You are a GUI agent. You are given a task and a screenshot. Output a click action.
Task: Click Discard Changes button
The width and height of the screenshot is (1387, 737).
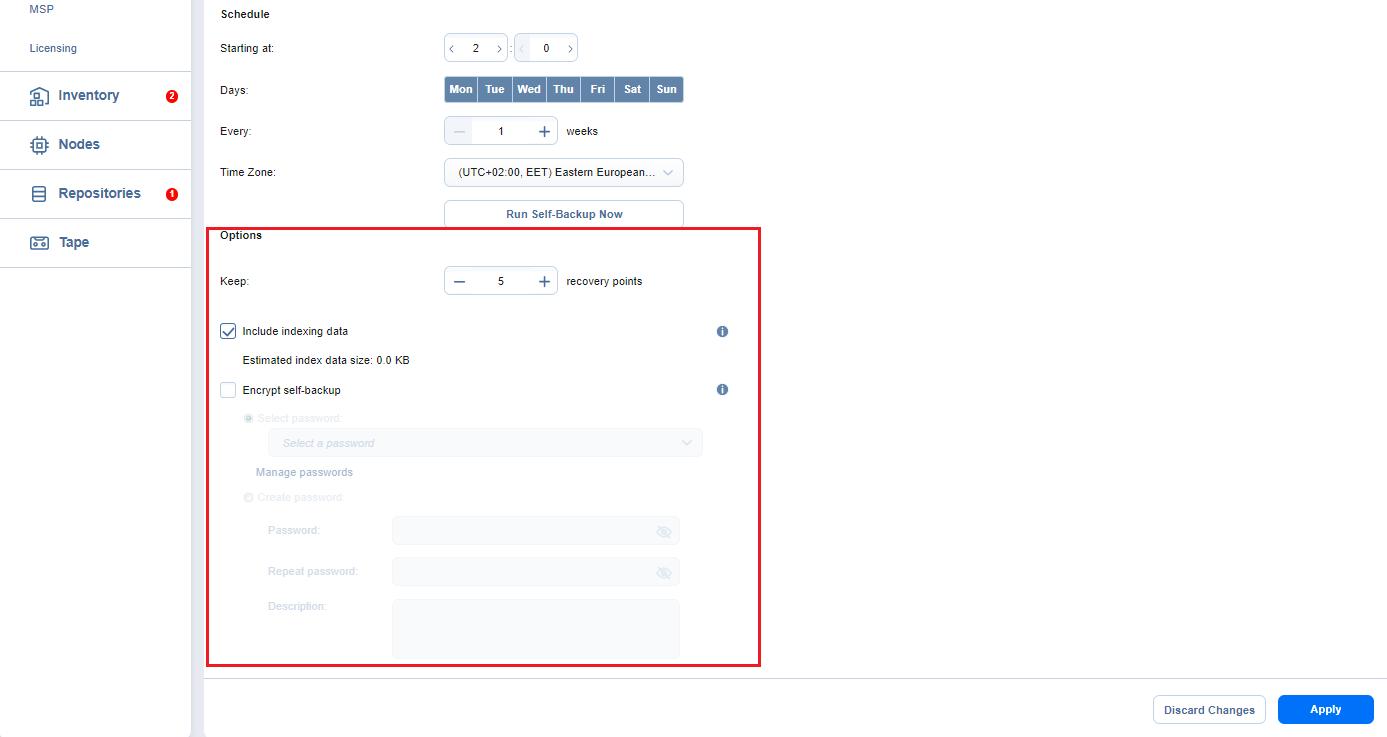(1209, 710)
